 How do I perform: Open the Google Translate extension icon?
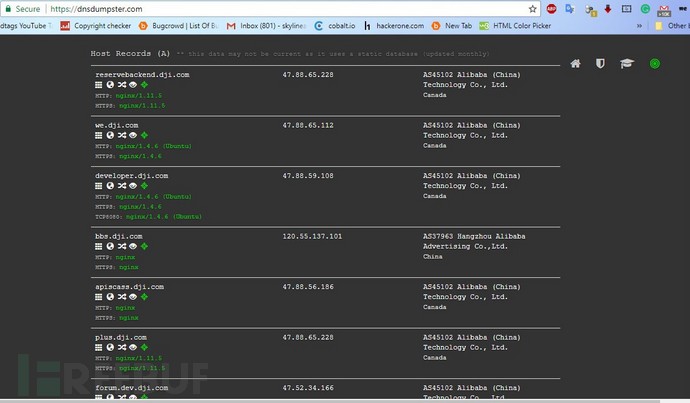point(570,9)
